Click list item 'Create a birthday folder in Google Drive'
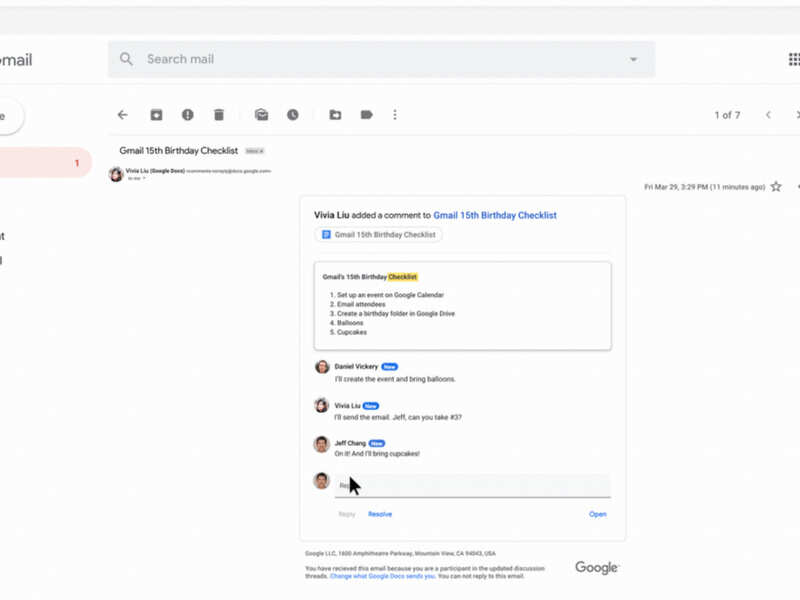The image size is (800, 600). click(x=396, y=314)
